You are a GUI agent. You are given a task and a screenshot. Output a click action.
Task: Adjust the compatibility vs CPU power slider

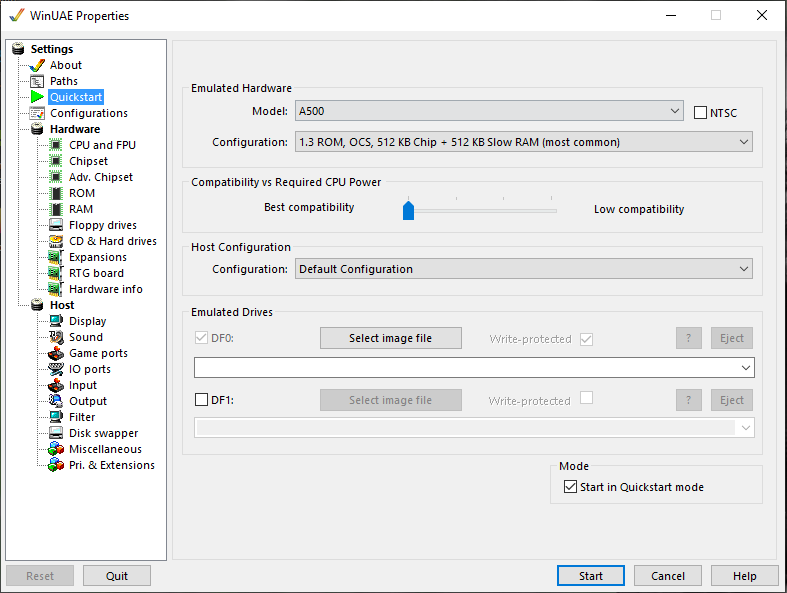click(408, 210)
